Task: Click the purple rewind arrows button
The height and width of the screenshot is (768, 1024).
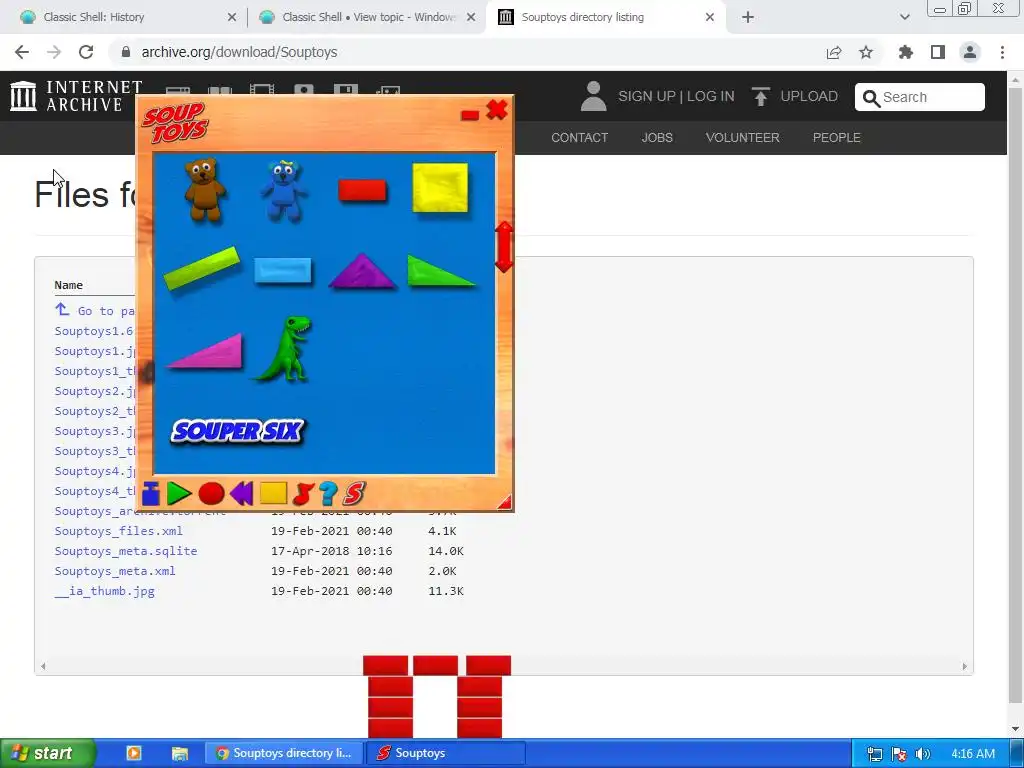Action: point(242,494)
